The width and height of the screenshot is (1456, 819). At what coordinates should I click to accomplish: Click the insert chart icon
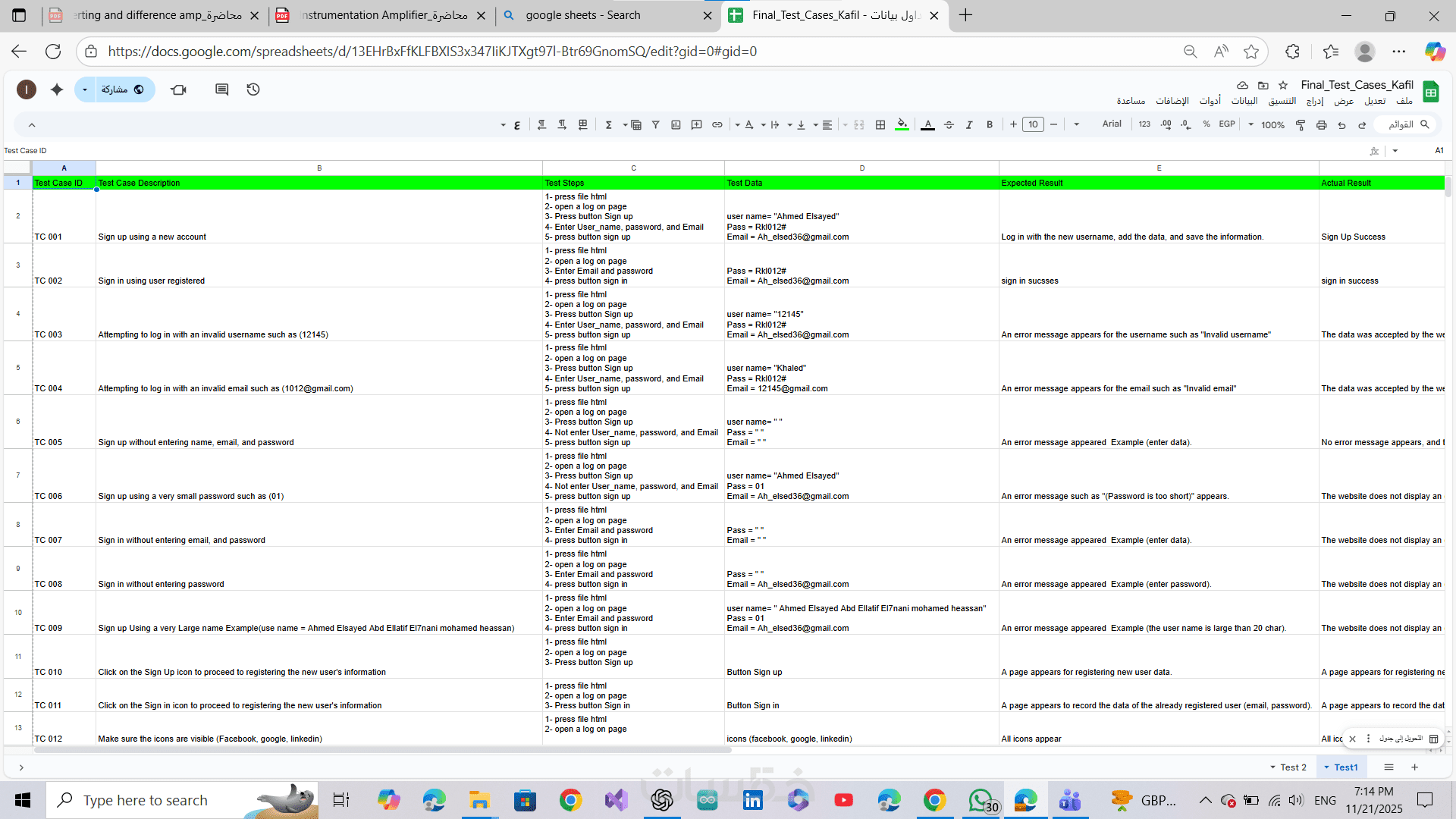point(676,124)
